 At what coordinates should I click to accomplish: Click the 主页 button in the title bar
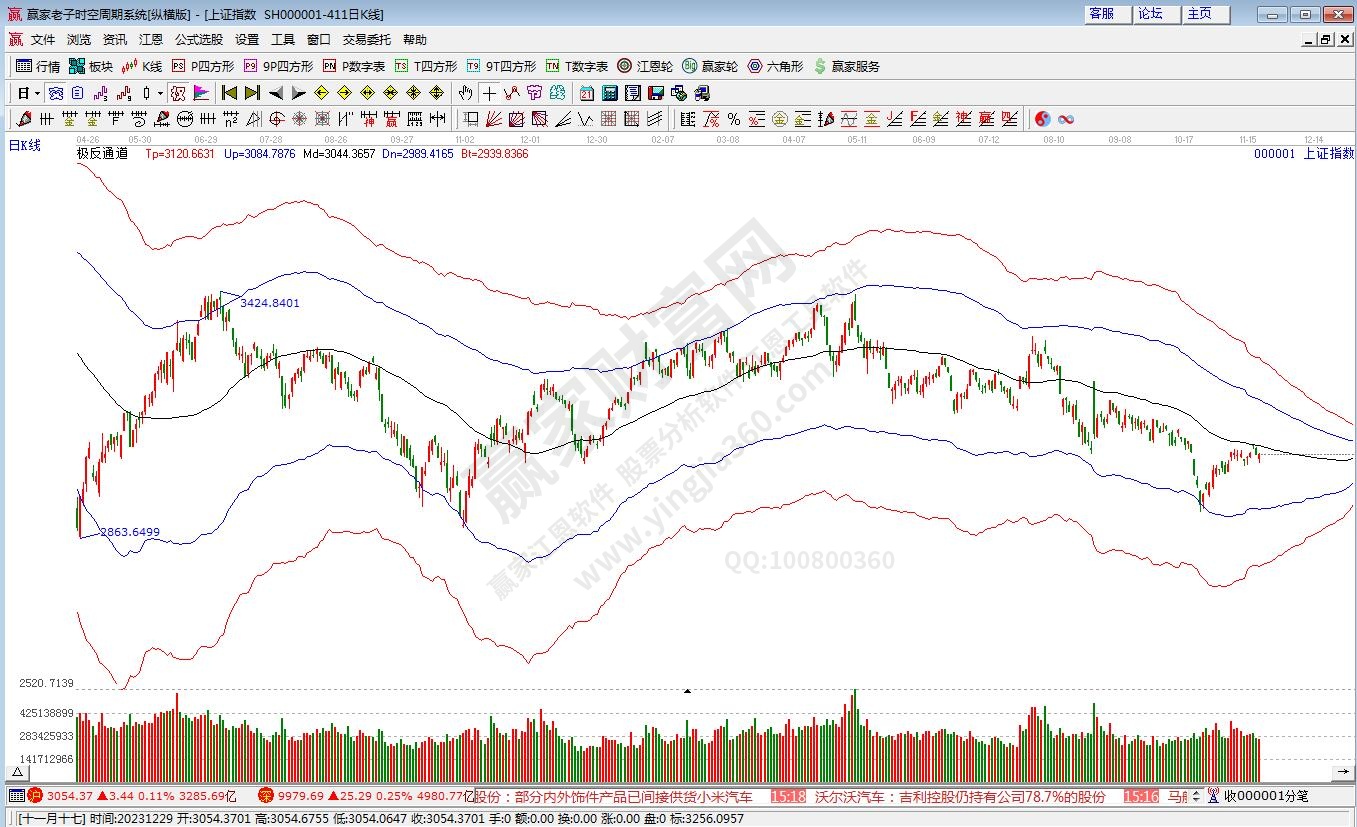[1199, 14]
